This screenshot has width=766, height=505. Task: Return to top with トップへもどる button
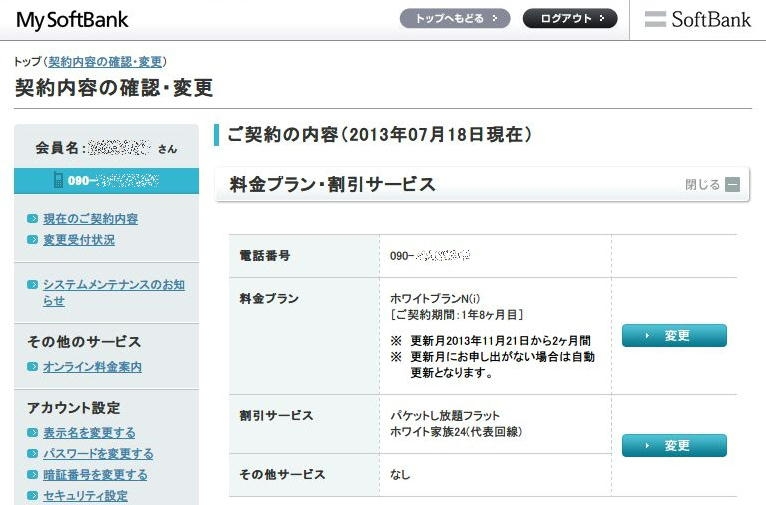(455, 19)
